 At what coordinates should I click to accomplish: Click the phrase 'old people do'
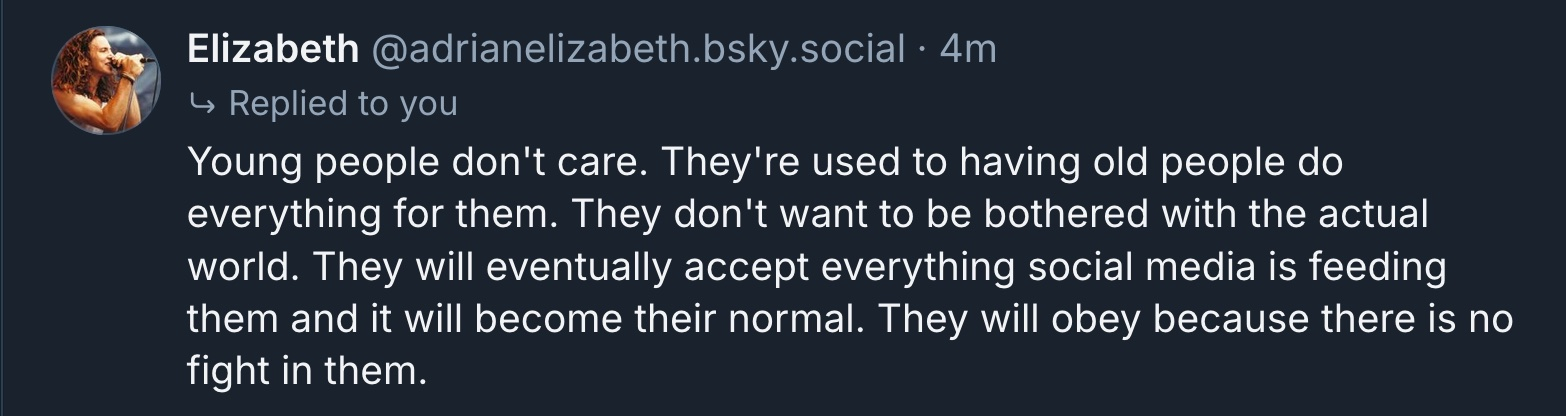pos(1211,162)
